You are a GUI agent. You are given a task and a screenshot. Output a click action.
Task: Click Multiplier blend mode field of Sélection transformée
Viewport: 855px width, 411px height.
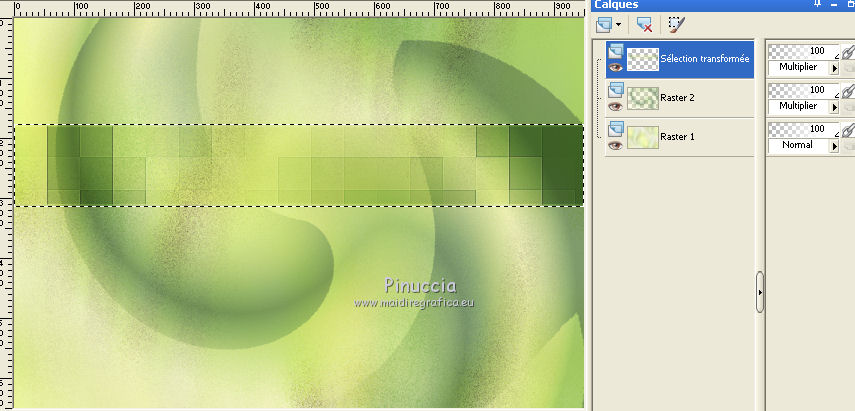[x=798, y=67]
